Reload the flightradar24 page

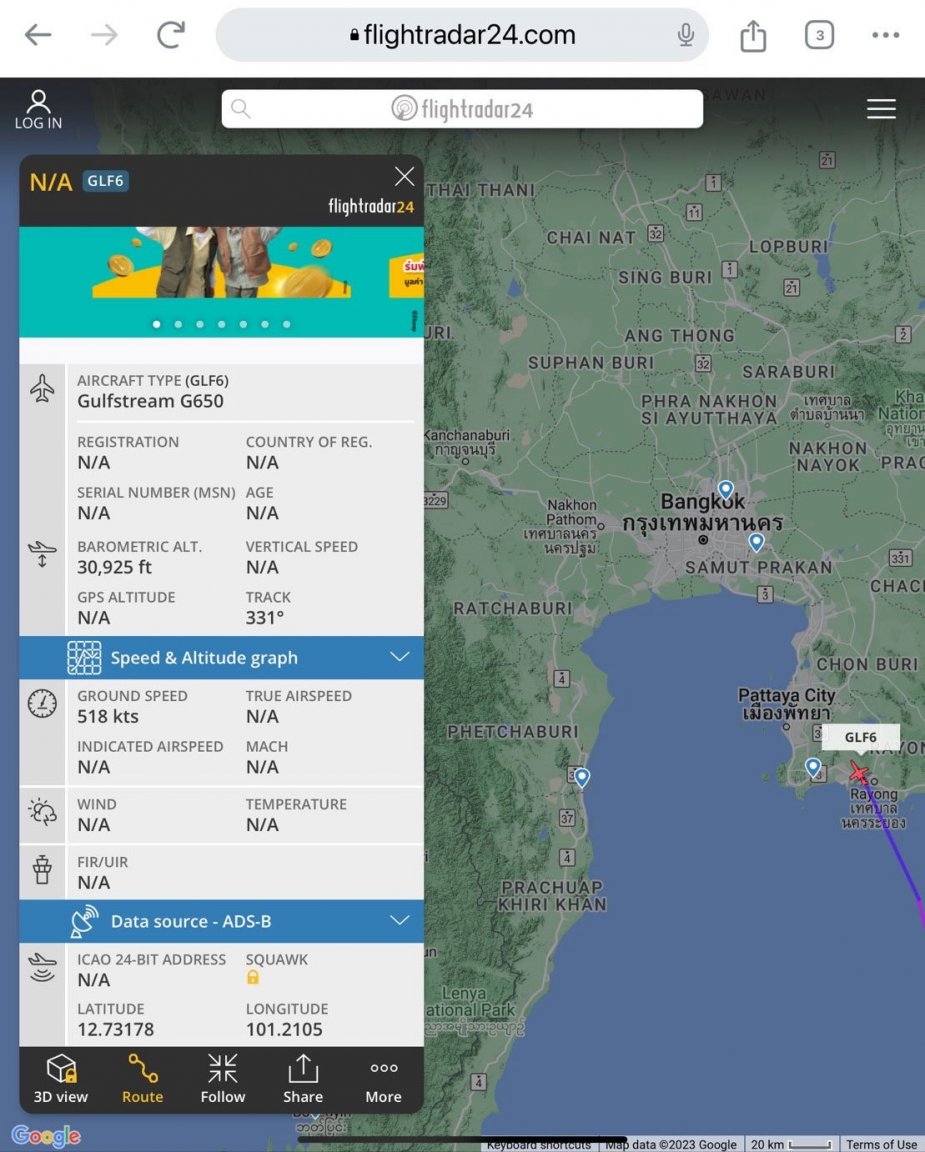click(x=170, y=35)
